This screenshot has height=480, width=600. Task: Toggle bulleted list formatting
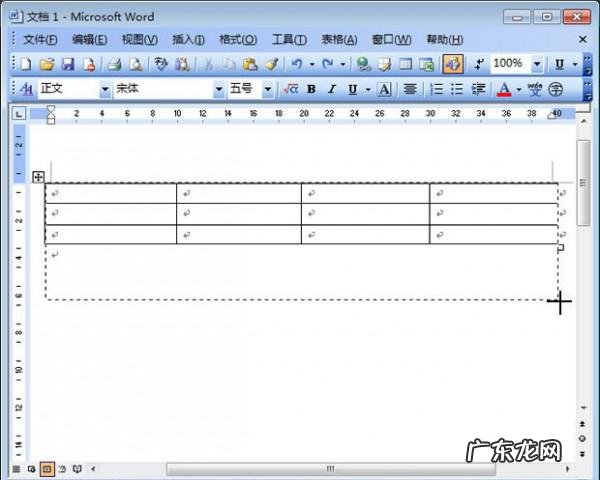pyautogui.click(x=457, y=89)
